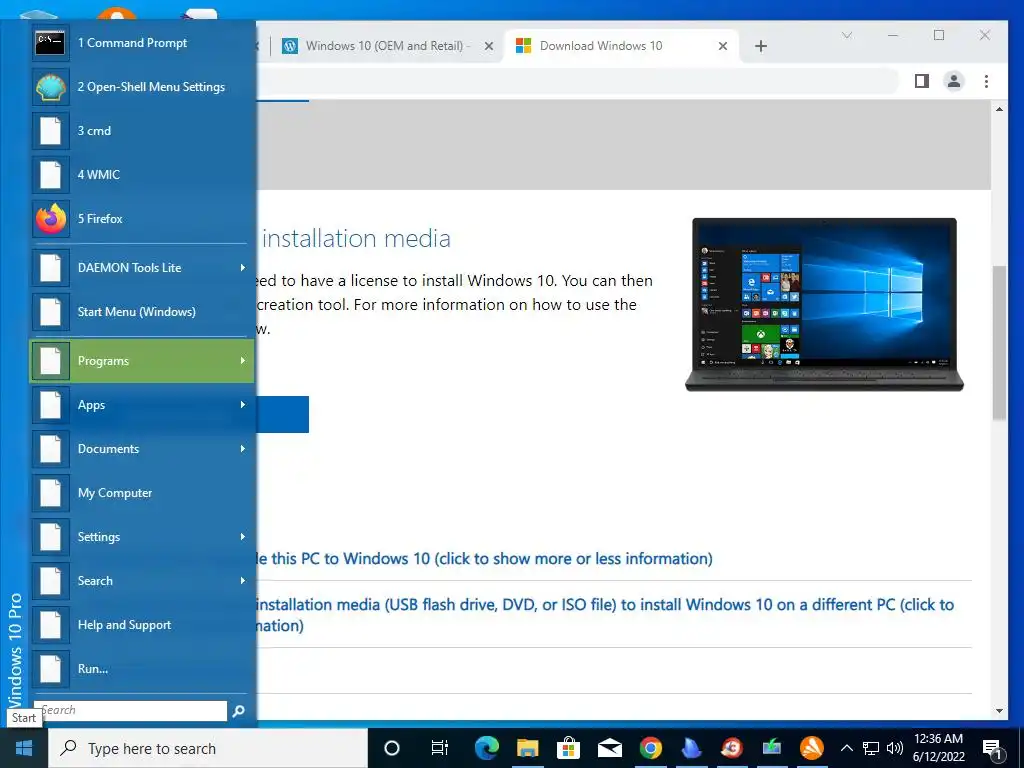Click the Windows 10 laptop image
Image resolution: width=1024 pixels, height=768 pixels.
[x=824, y=304]
